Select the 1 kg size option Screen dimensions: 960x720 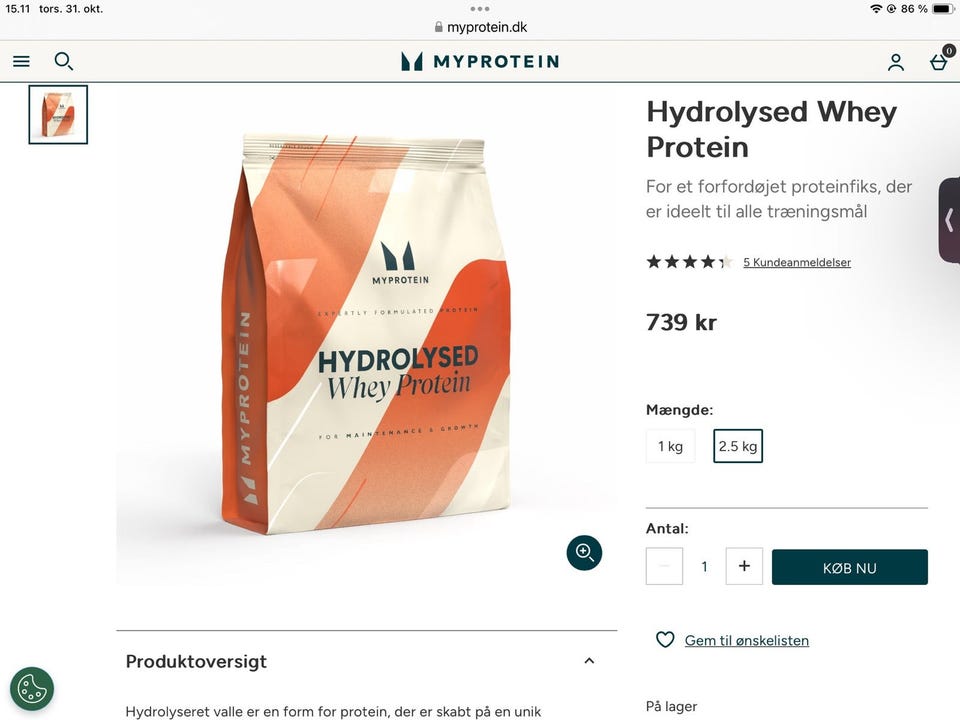tap(670, 446)
